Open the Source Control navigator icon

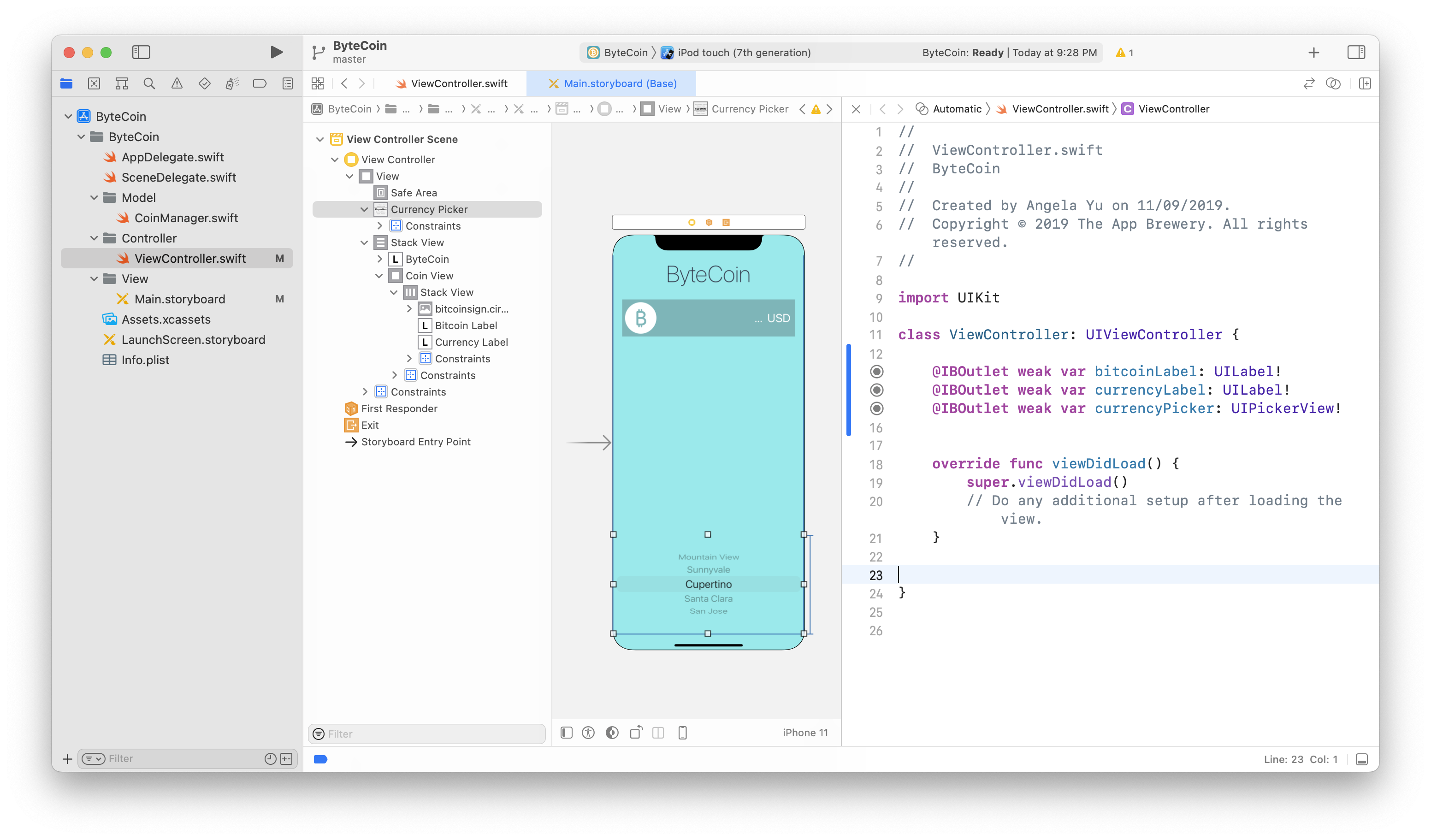click(94, 84)
